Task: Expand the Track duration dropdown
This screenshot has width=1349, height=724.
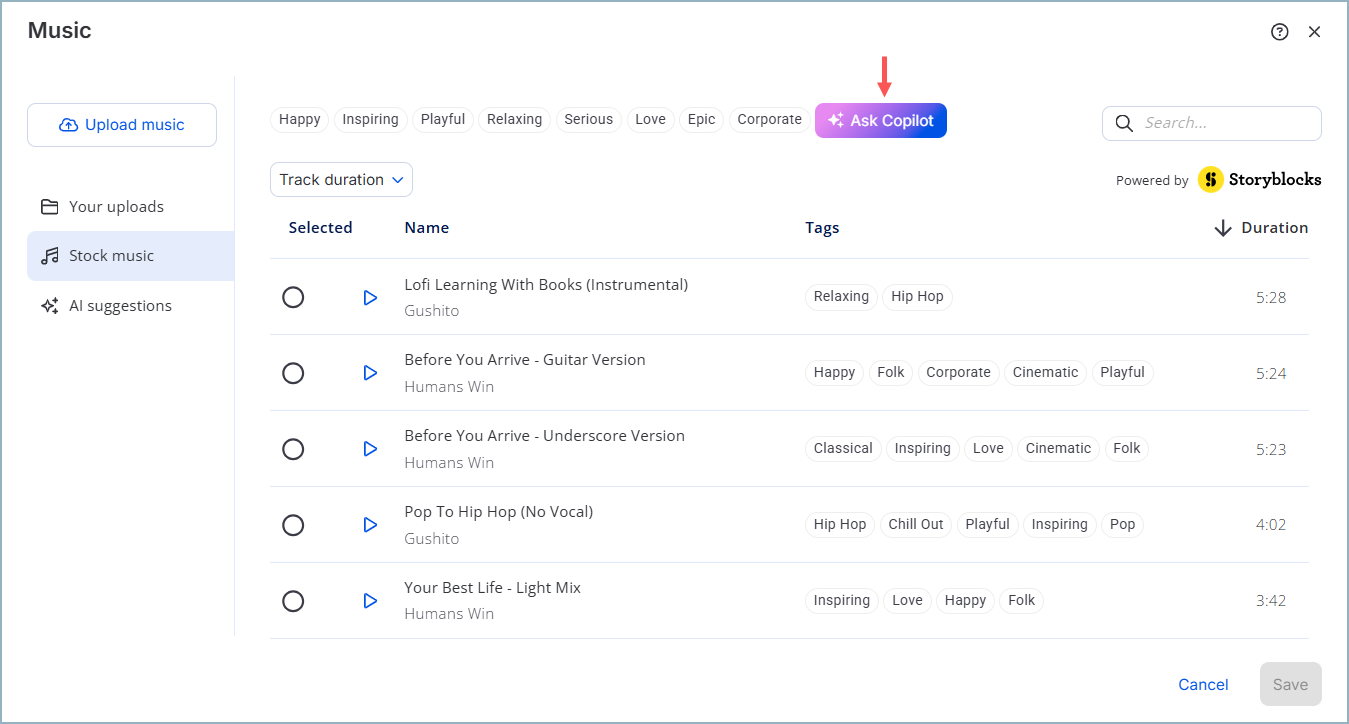Action: (x=341, y=180)
